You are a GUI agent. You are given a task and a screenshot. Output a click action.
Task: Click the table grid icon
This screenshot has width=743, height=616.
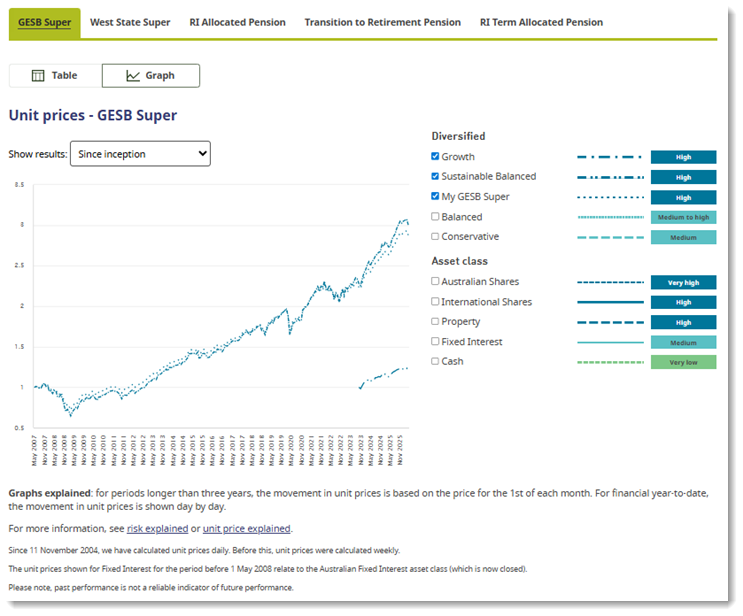point(38,75)
